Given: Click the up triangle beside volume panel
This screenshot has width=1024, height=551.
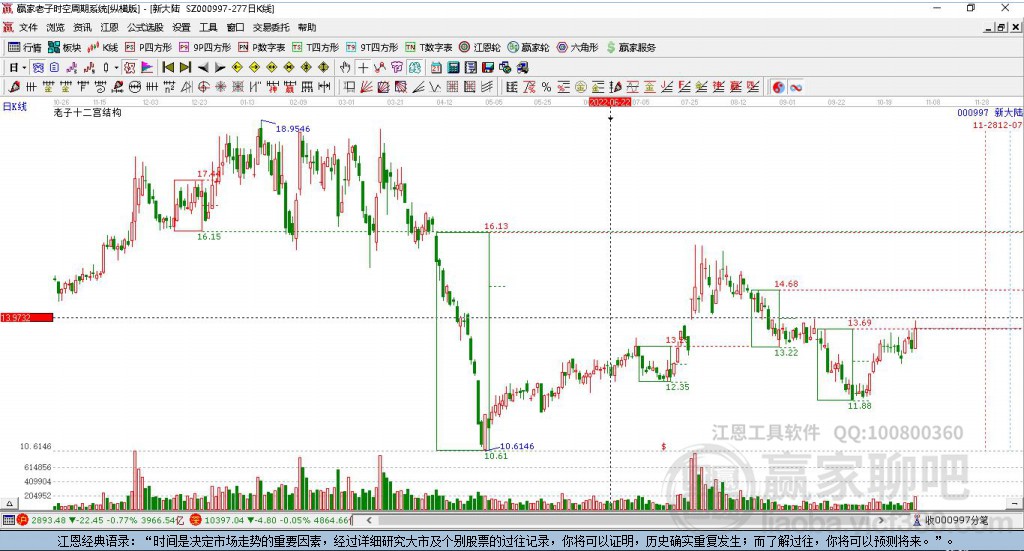Looking at the screenshot, I should [x=9, y=503].
